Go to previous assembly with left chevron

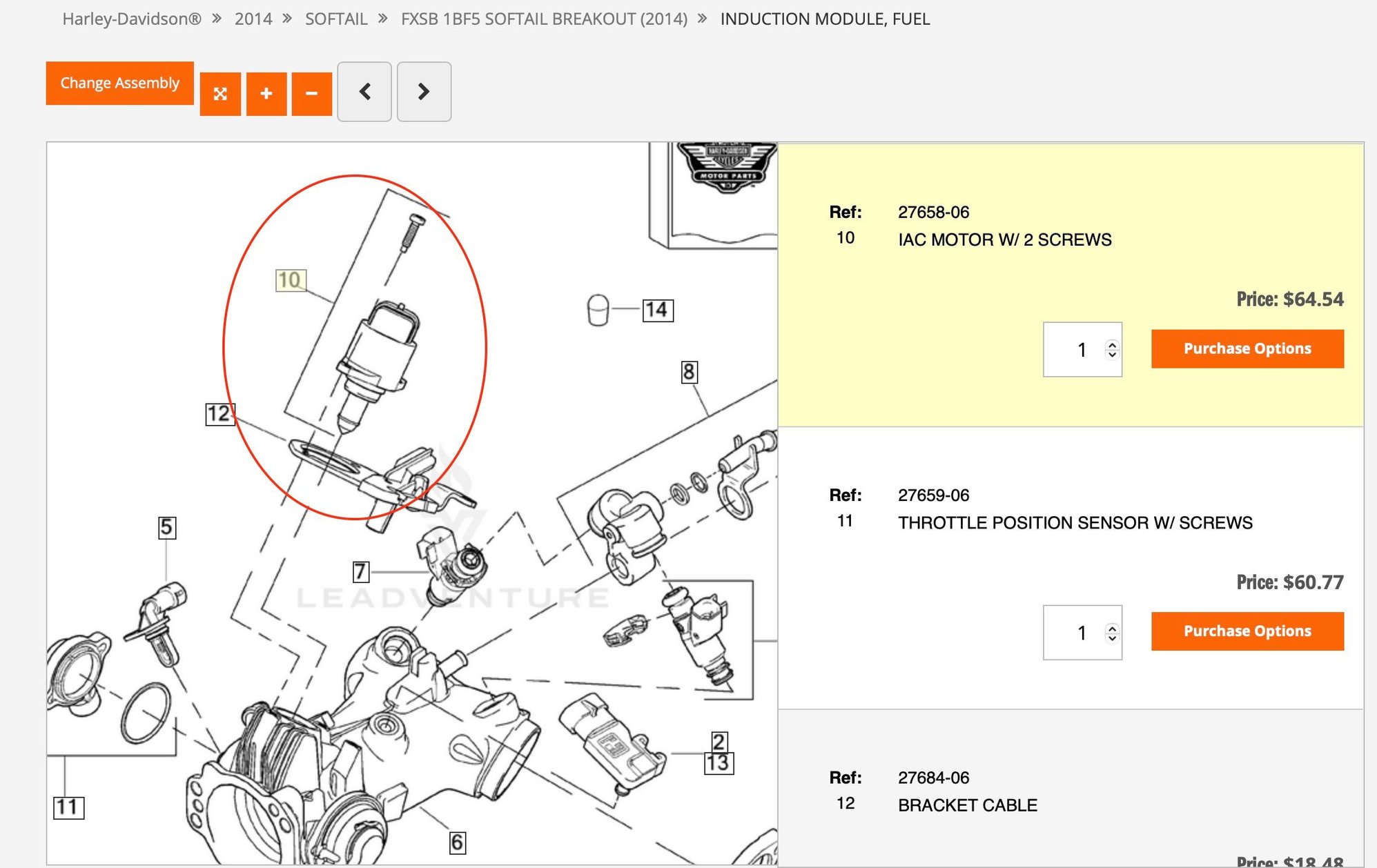click(x=364, y=92)
